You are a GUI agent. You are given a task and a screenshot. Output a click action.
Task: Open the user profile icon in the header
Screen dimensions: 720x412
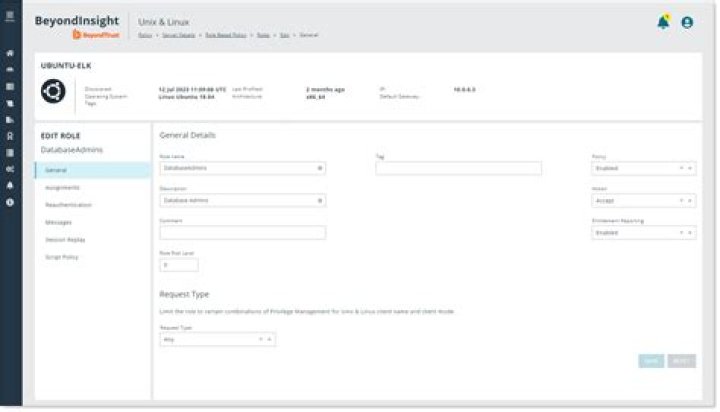687,22
